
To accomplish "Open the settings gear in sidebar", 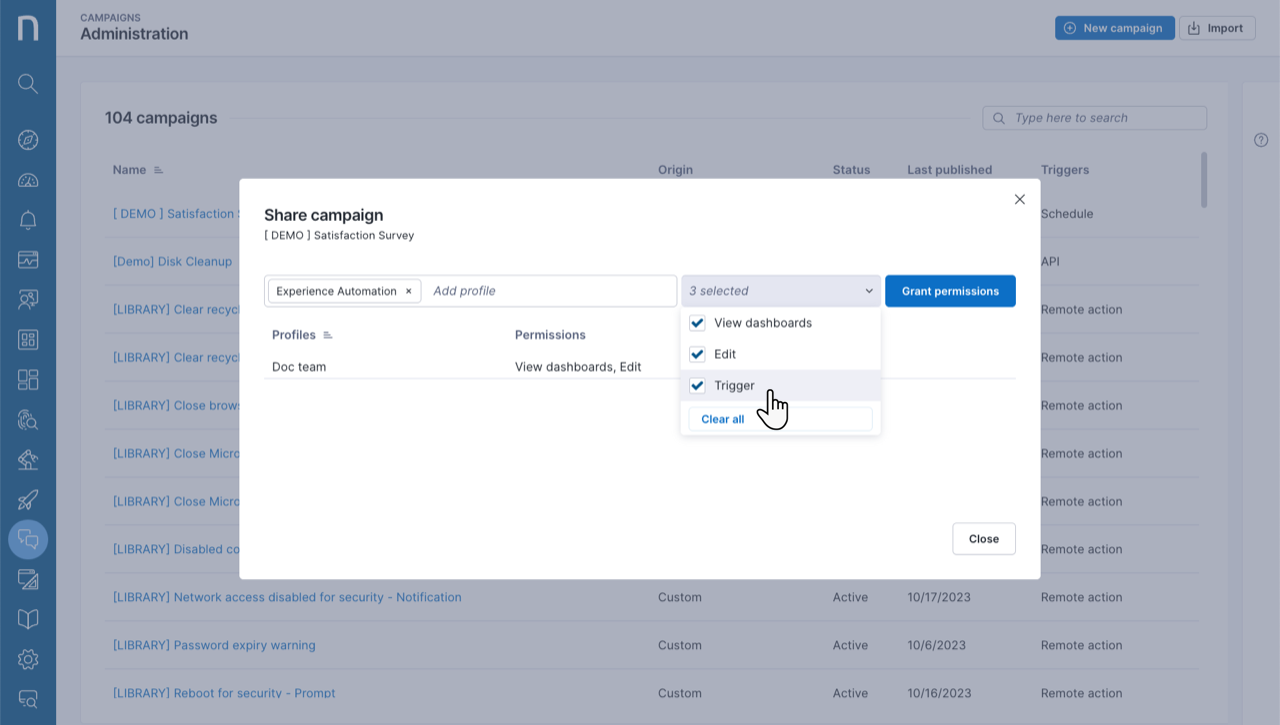I will tap(28, 659).
